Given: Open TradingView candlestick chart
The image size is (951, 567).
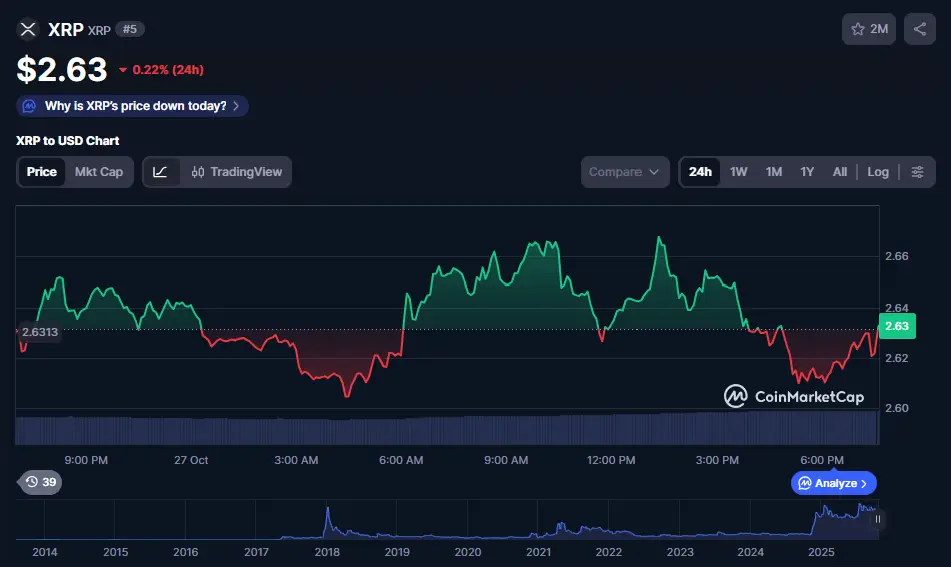Looking at the screenshot, I should (x=237, y=172).
